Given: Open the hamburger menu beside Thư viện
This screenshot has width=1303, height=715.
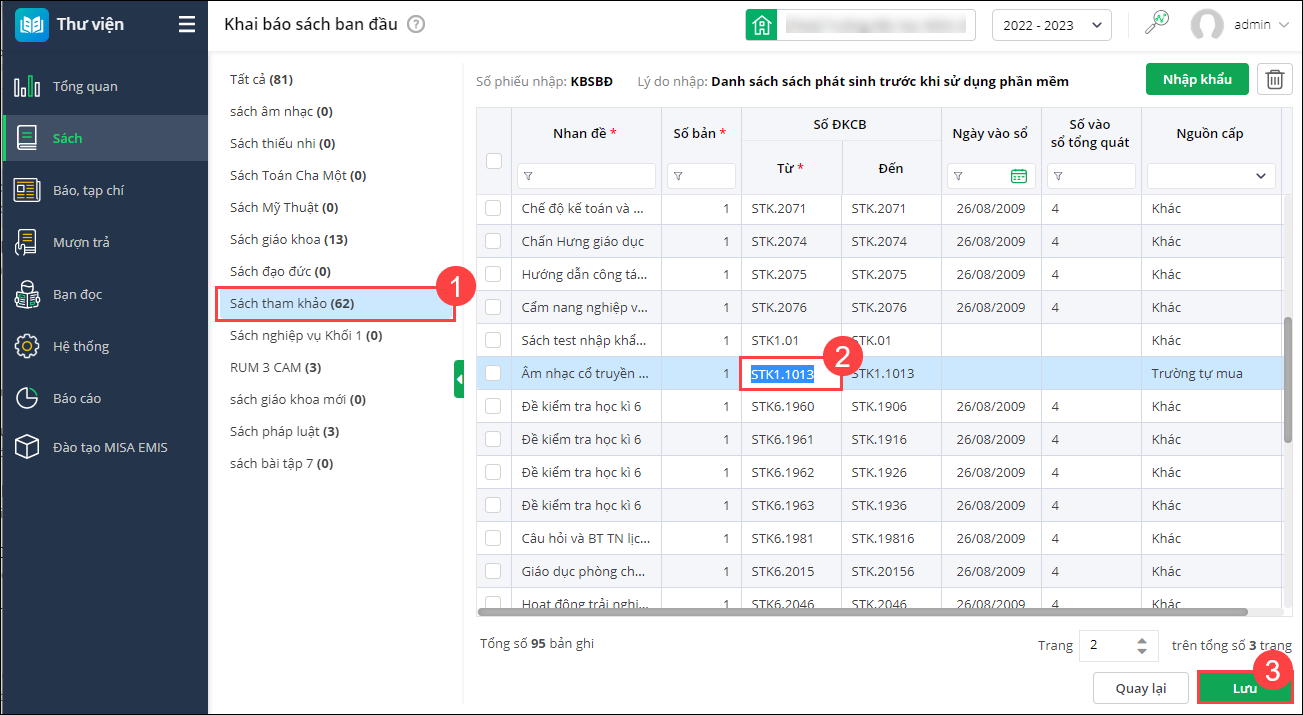Looking at the screenshot, I should tap(187, 25).
